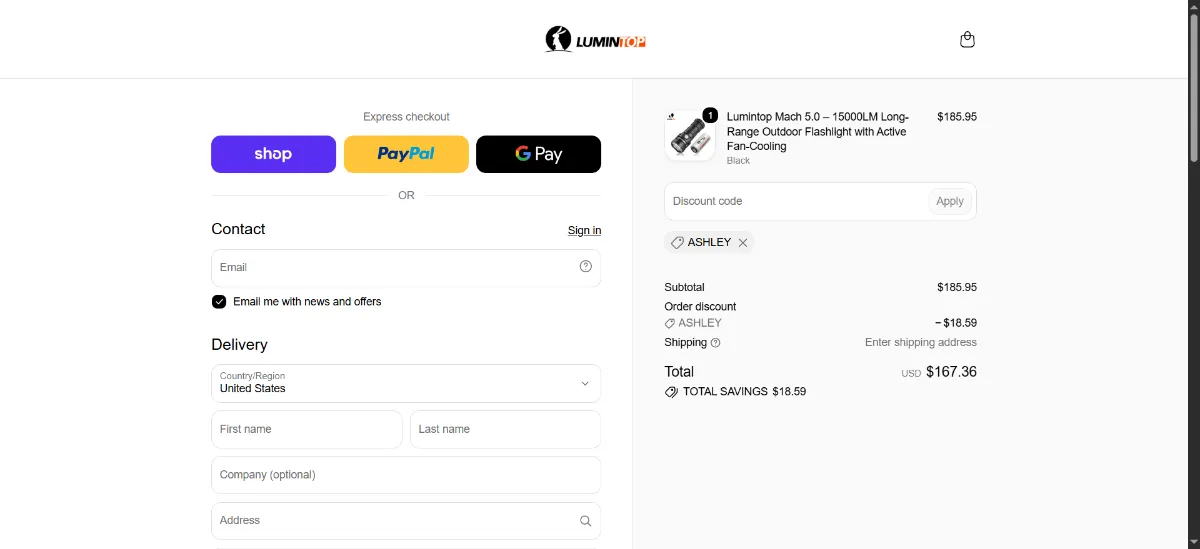1200x549 pixels.
Task: Focus the First name field
Action: [x=307, y=429]
